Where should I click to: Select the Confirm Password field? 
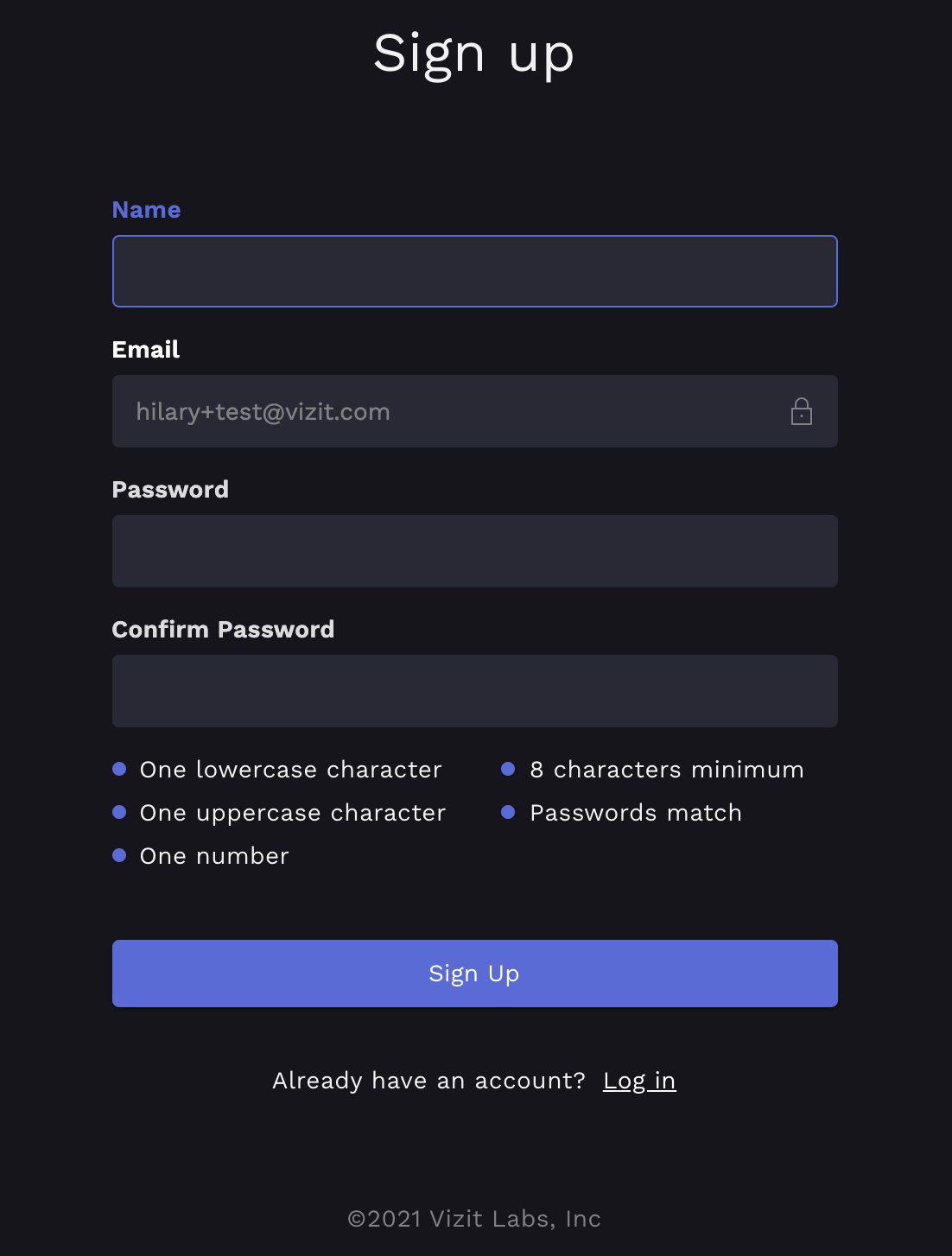(x=474, y=691)
